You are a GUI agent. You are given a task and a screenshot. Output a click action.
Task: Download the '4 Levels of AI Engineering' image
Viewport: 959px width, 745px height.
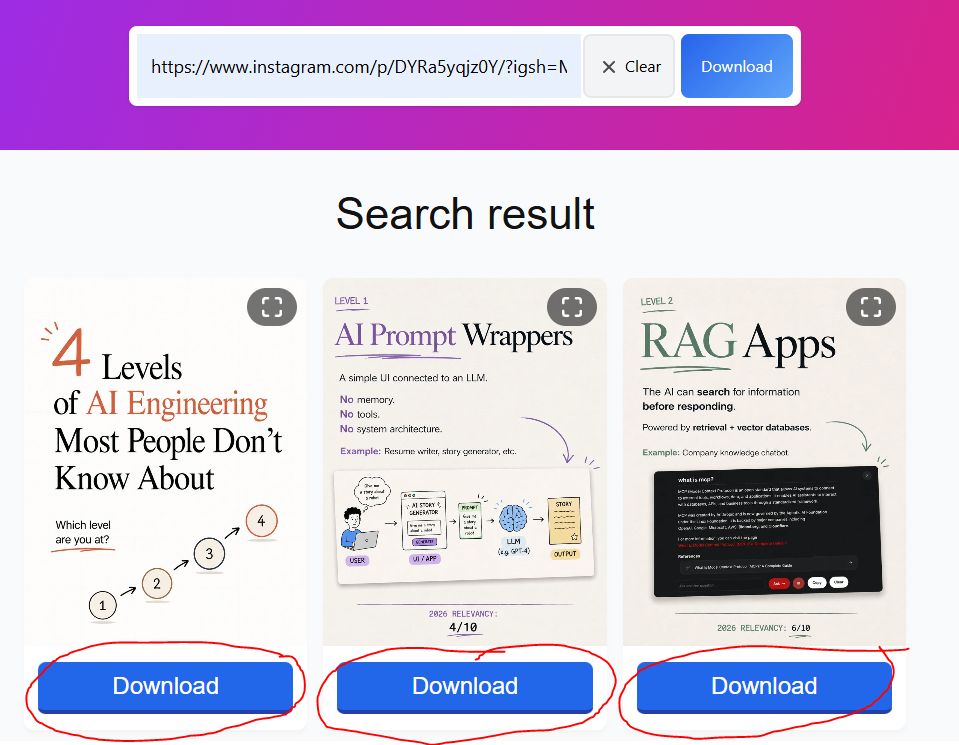166,687
